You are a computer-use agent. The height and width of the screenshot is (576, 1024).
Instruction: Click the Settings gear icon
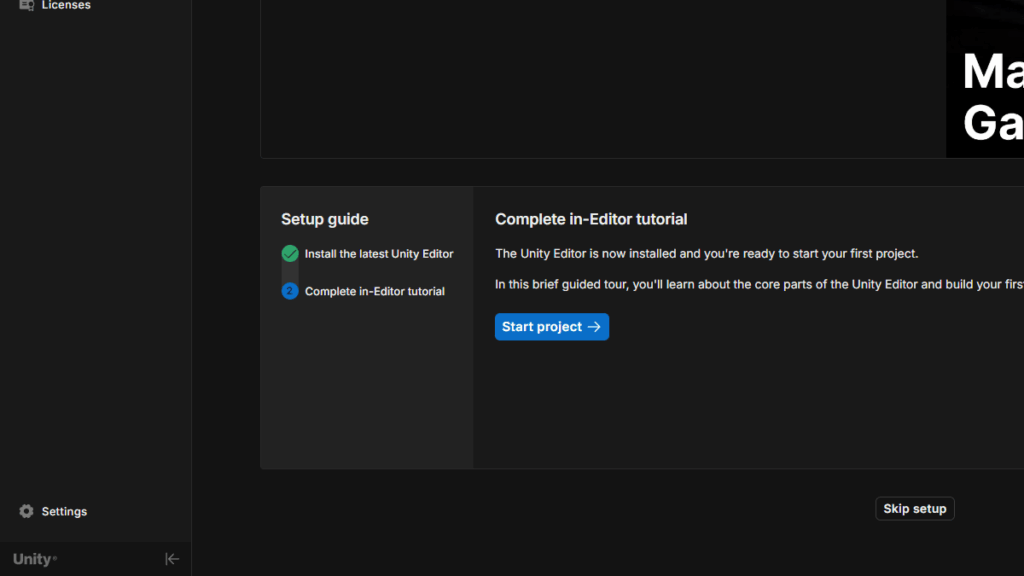click(27, 511)
